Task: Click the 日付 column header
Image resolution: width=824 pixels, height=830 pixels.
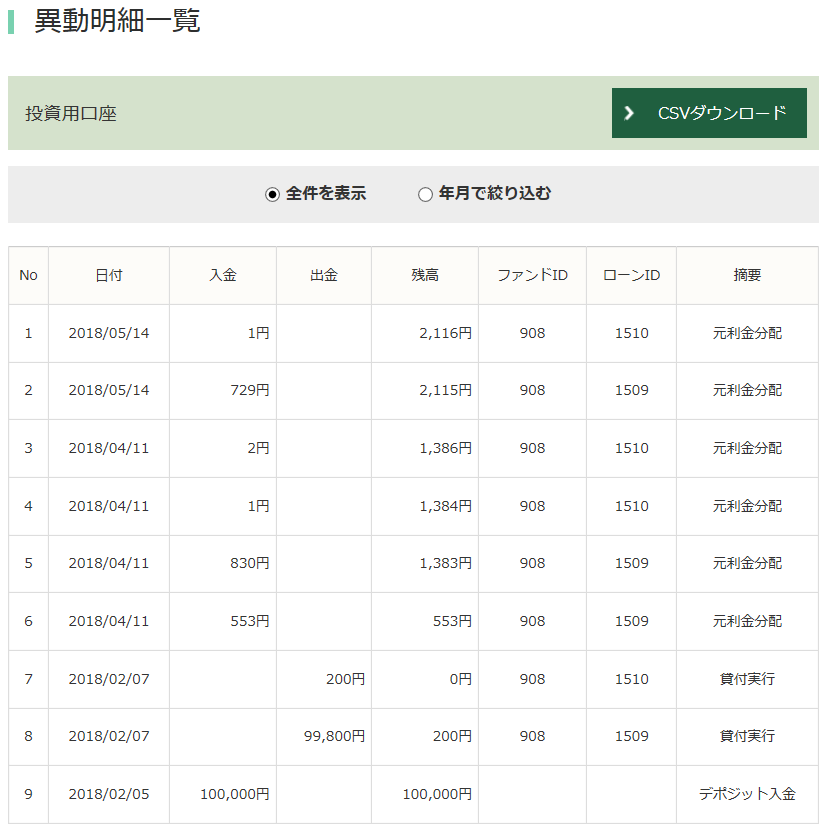Action: click(x=109, y=275)
